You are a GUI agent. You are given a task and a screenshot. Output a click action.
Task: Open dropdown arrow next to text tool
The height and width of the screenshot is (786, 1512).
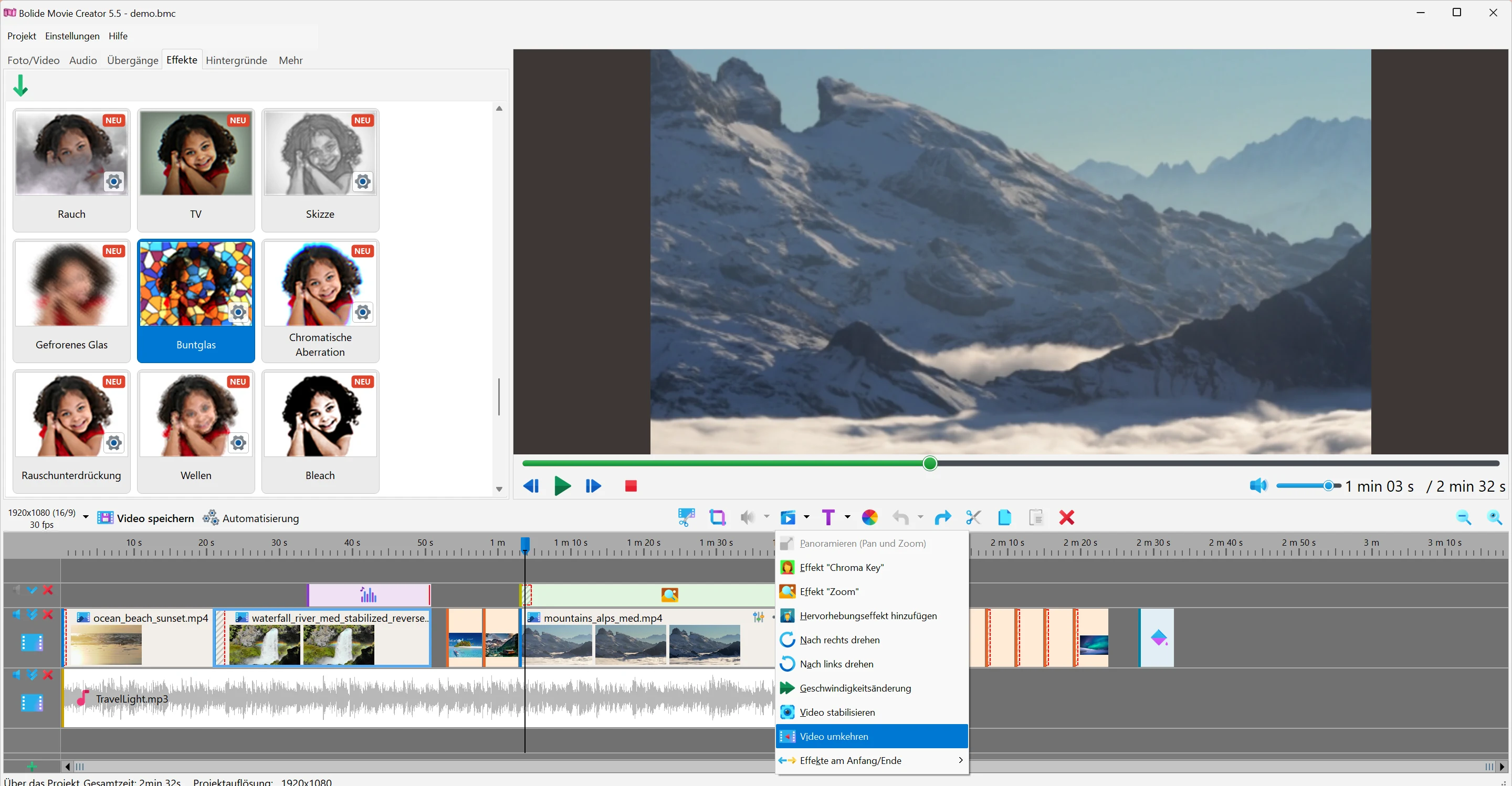pyautogui.click(x=847, y=517)
